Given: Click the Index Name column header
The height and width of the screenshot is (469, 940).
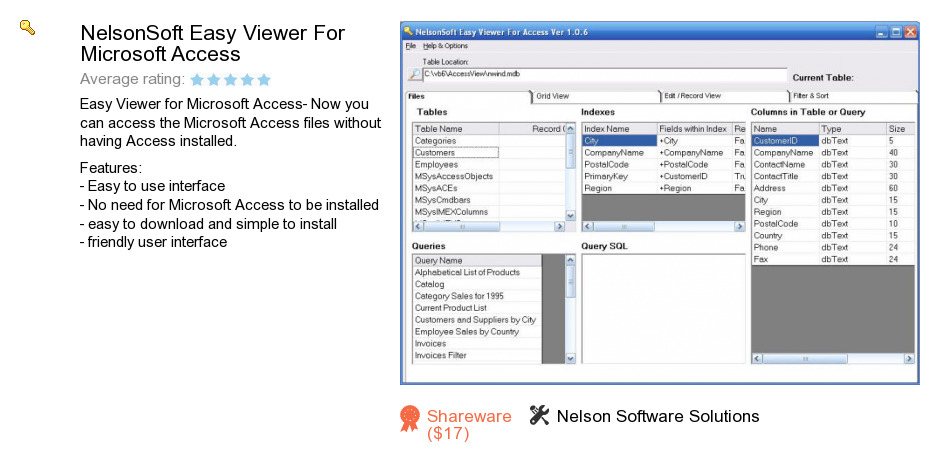Looking at the screenshot, I should click(x=619, y=129).
